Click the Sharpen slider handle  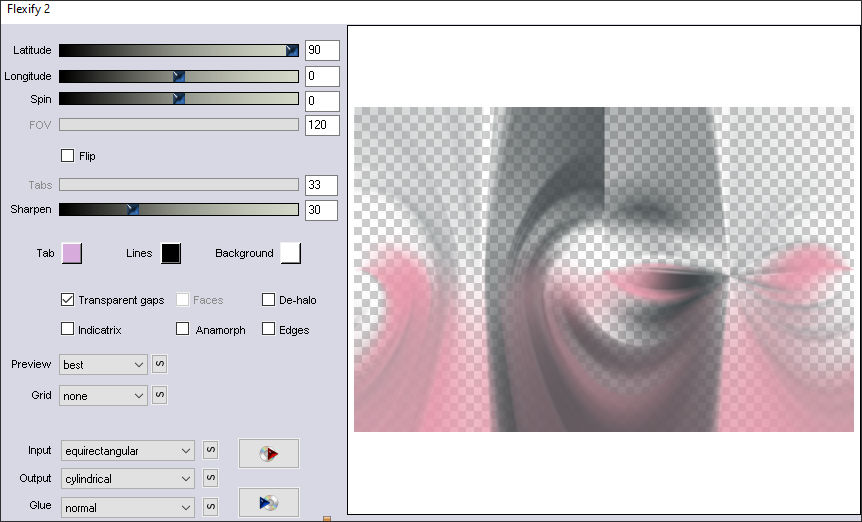(132, 209)
